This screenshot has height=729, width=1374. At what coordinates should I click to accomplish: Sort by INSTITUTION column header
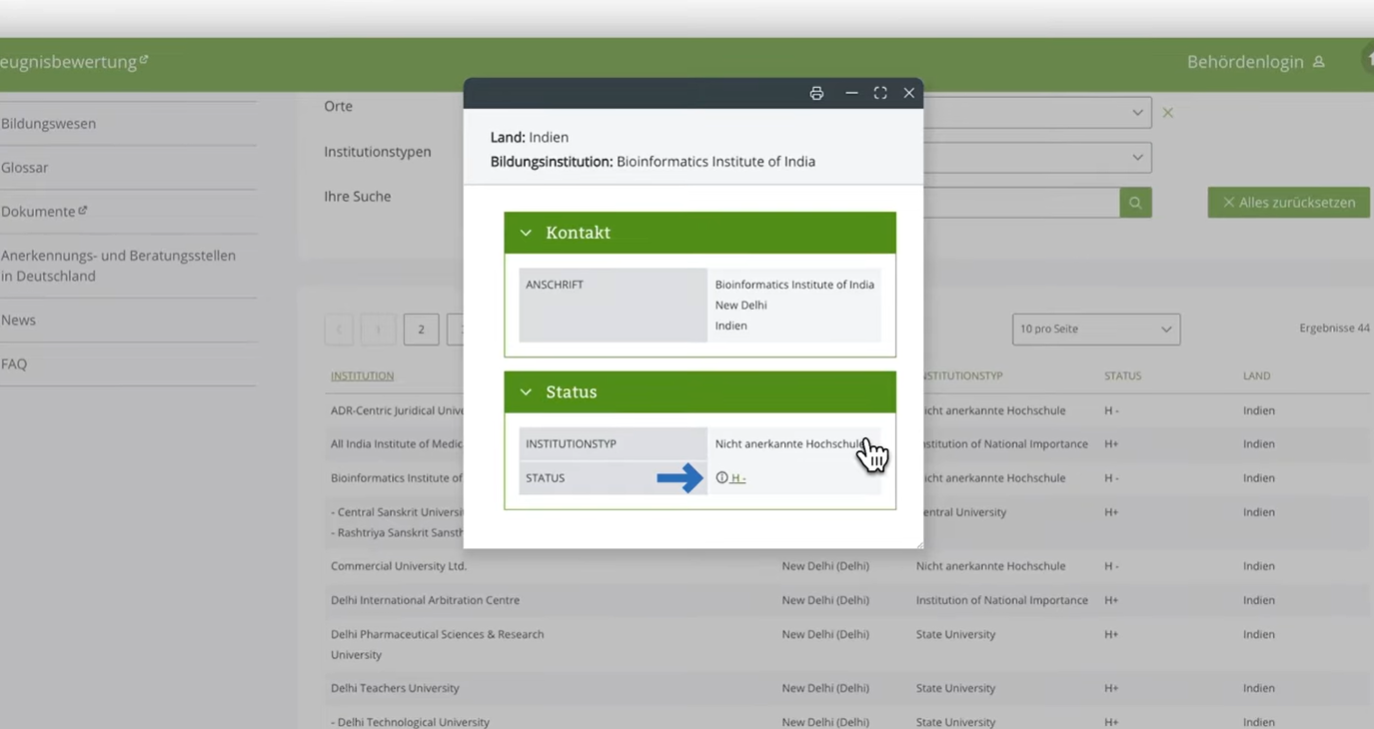click(362, 376)
